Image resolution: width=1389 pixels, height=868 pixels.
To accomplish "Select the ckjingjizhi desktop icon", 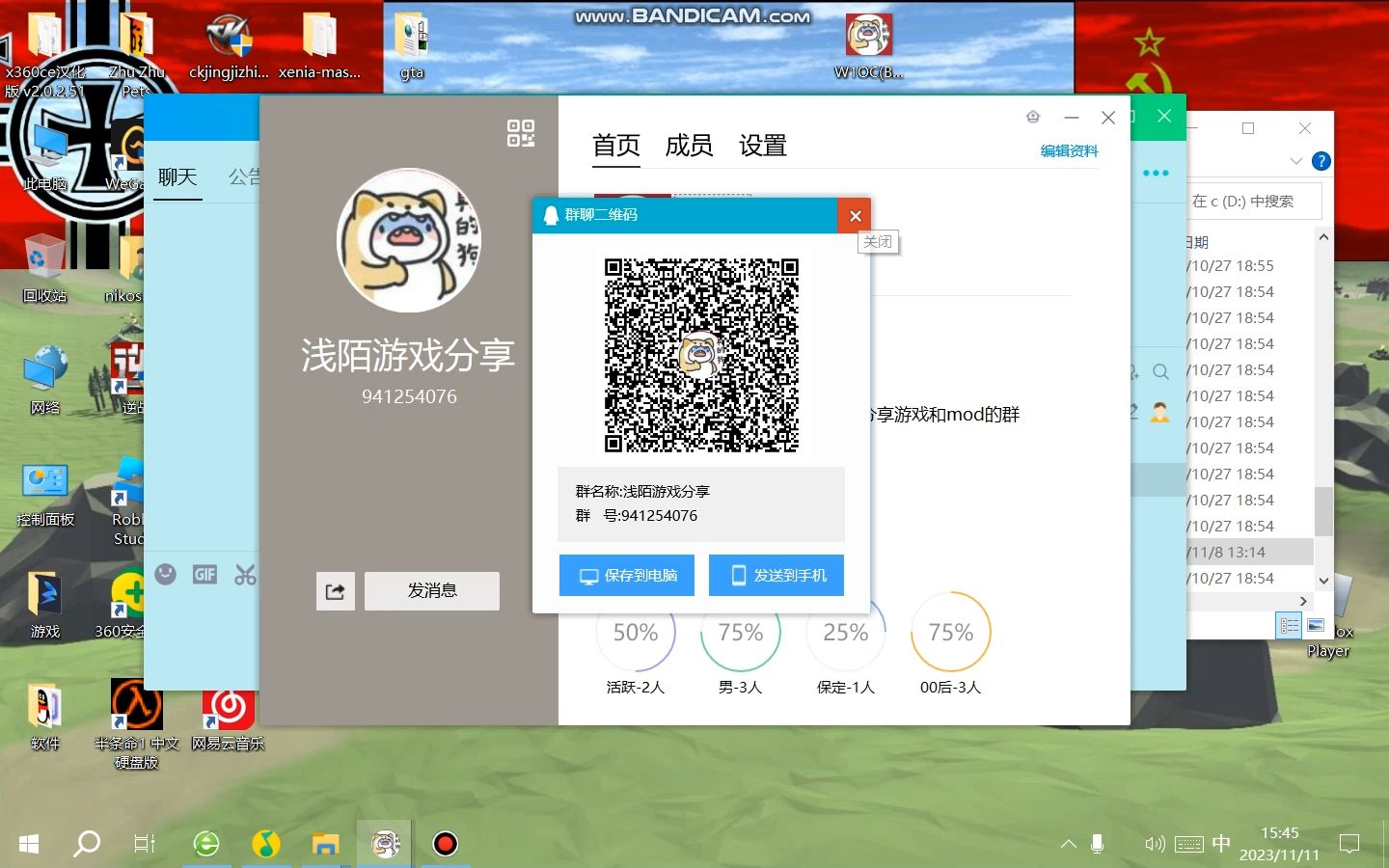I will tap(229, 46).
